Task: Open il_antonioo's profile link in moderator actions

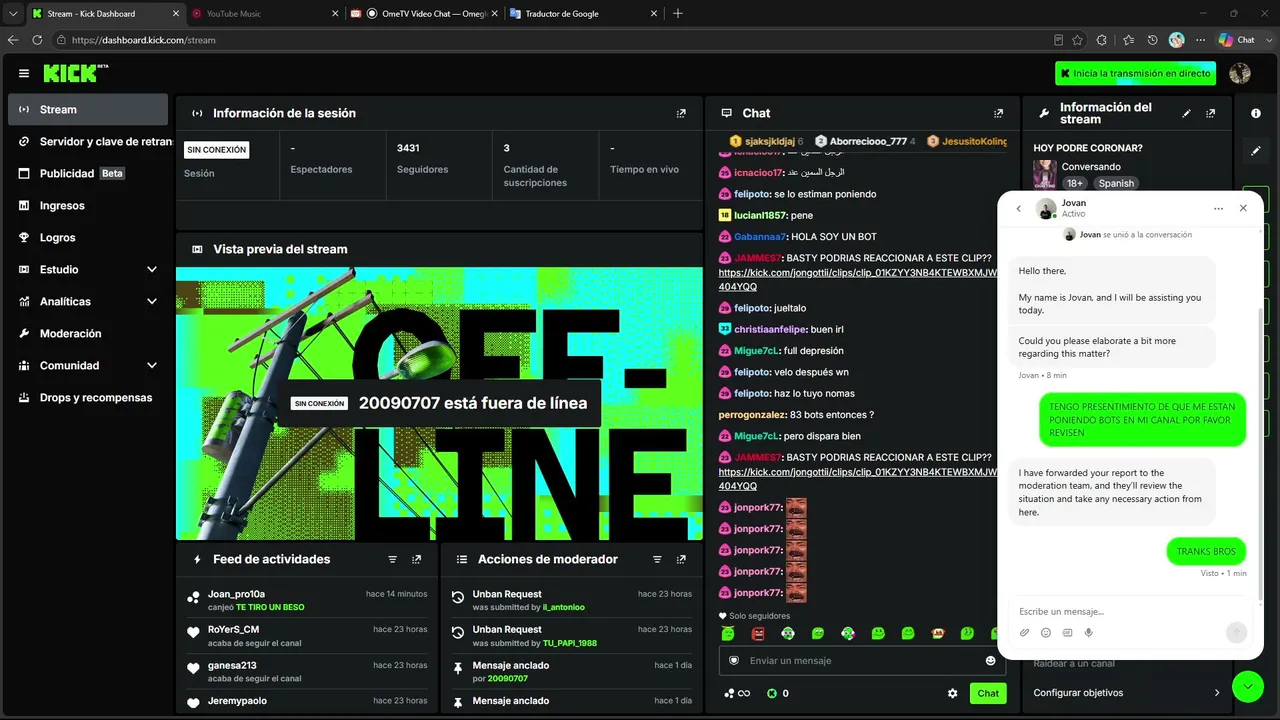Action: (x=563, y=607)
